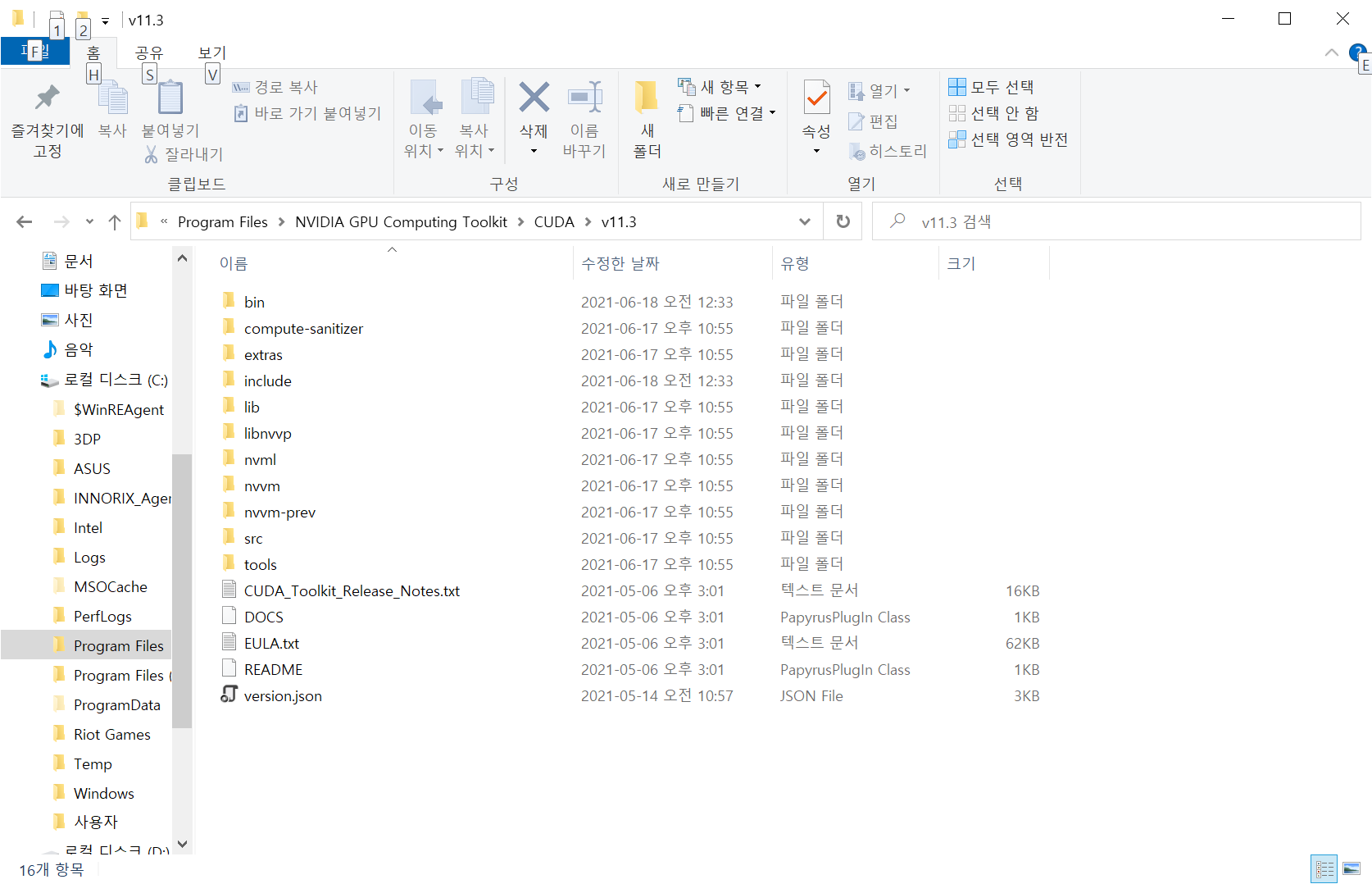Expand the Properties dropdown arrow

click(816, 151)
